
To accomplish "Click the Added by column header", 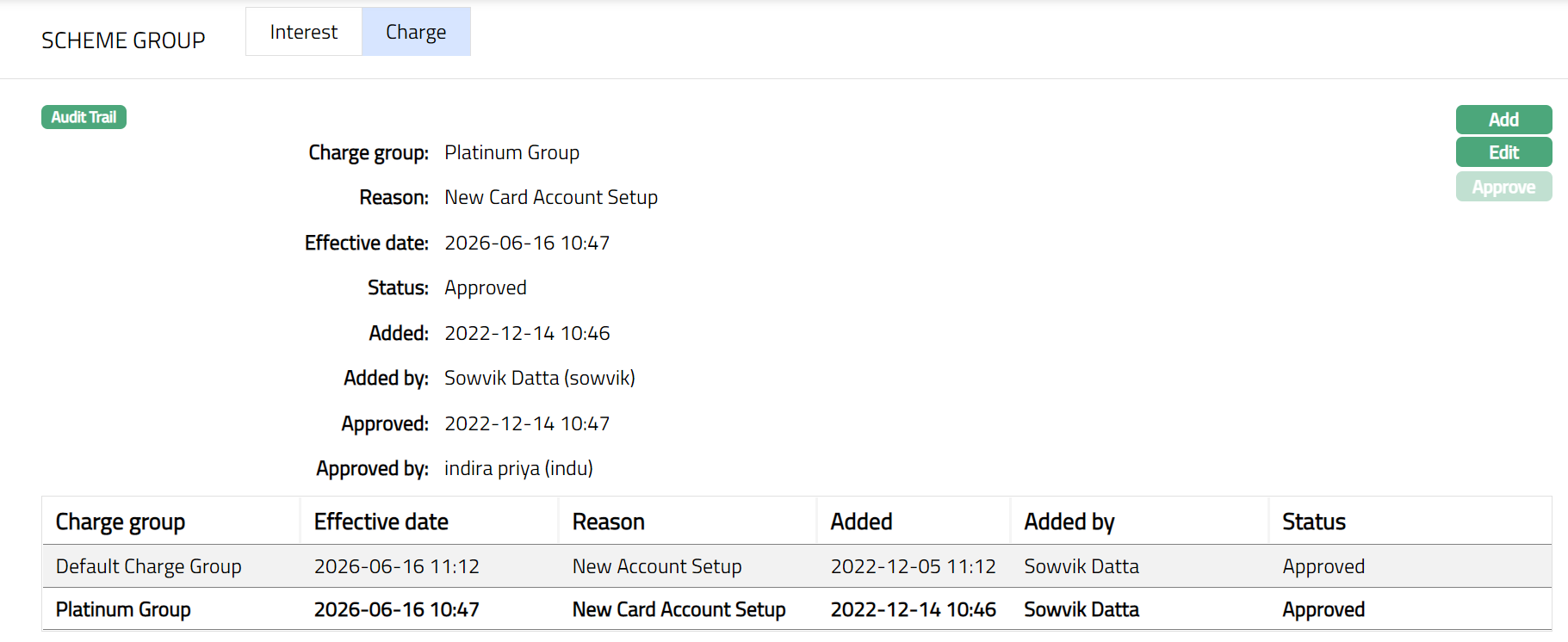I will 1069,522.
